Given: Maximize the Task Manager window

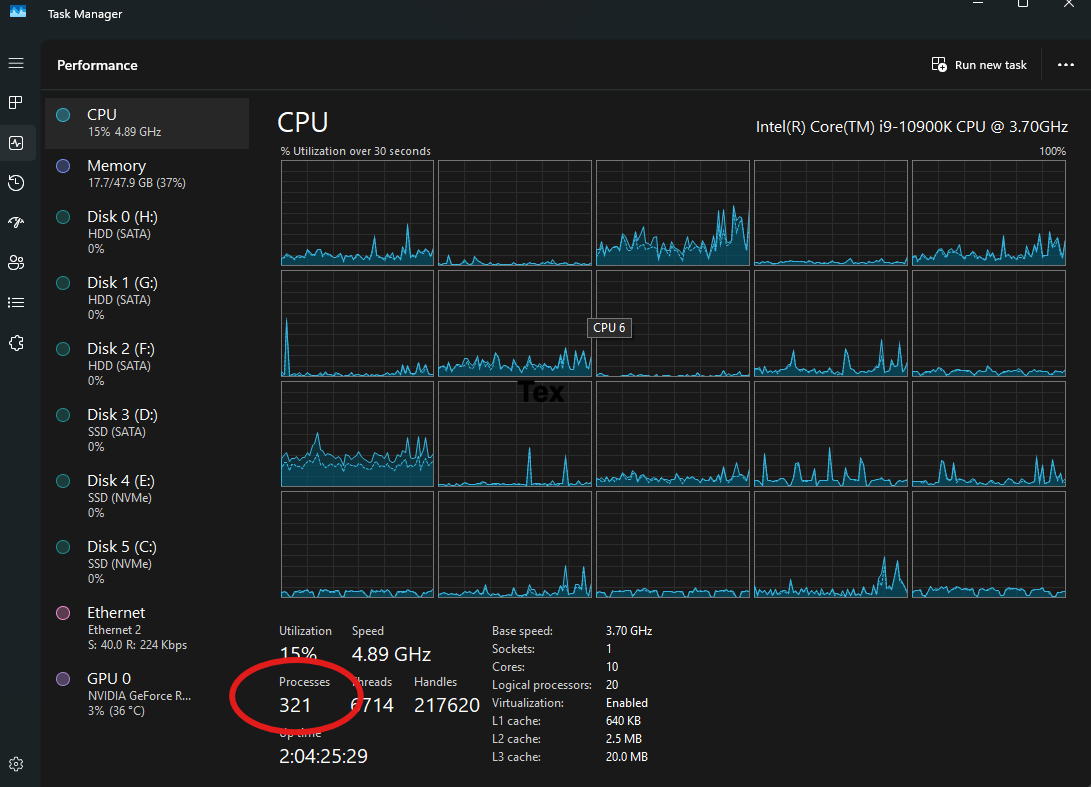Looking at the screenshot, I should point(1022,5).
